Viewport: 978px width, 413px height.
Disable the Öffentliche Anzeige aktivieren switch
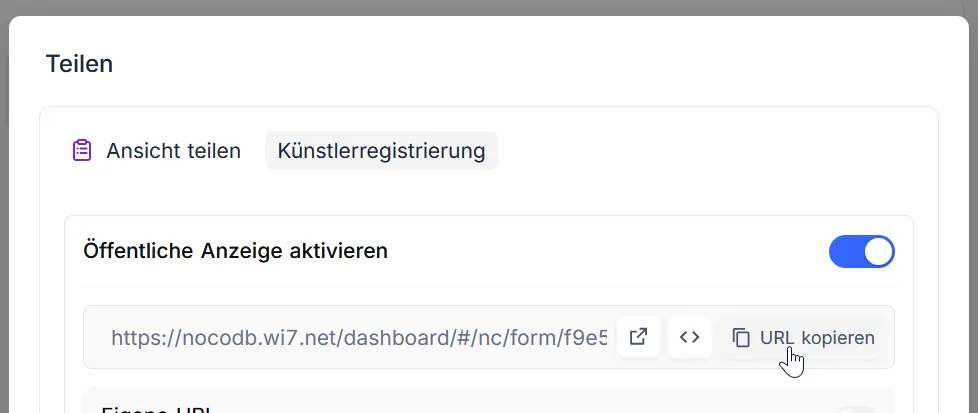pos(861,252)
